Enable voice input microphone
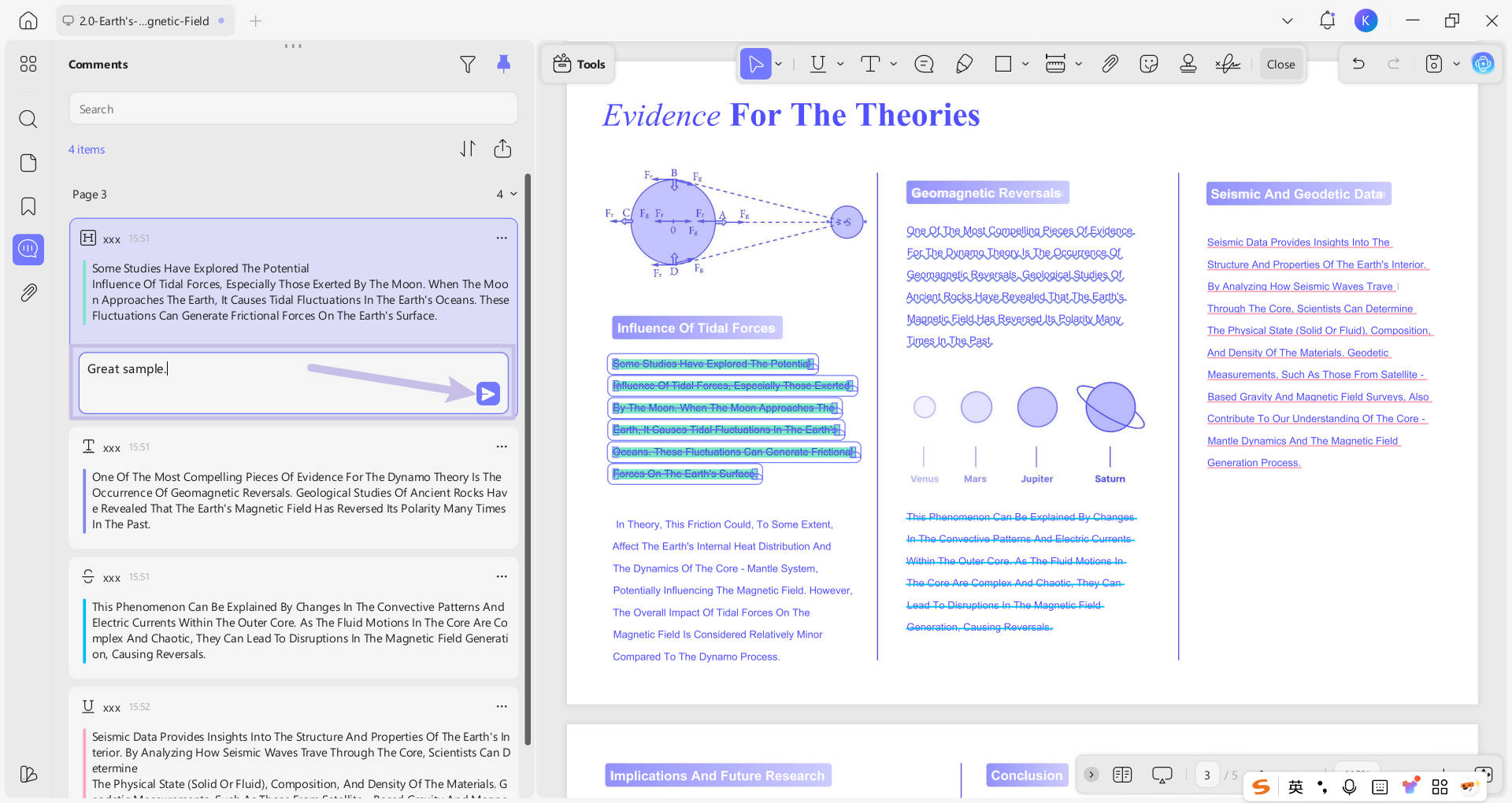 tap(1350, 786)
